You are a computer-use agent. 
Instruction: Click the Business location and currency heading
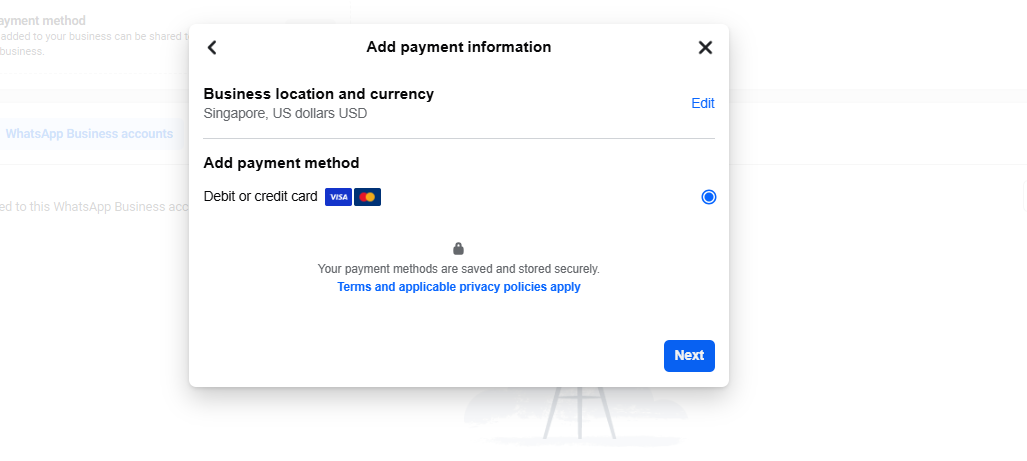tap(318, 94)
